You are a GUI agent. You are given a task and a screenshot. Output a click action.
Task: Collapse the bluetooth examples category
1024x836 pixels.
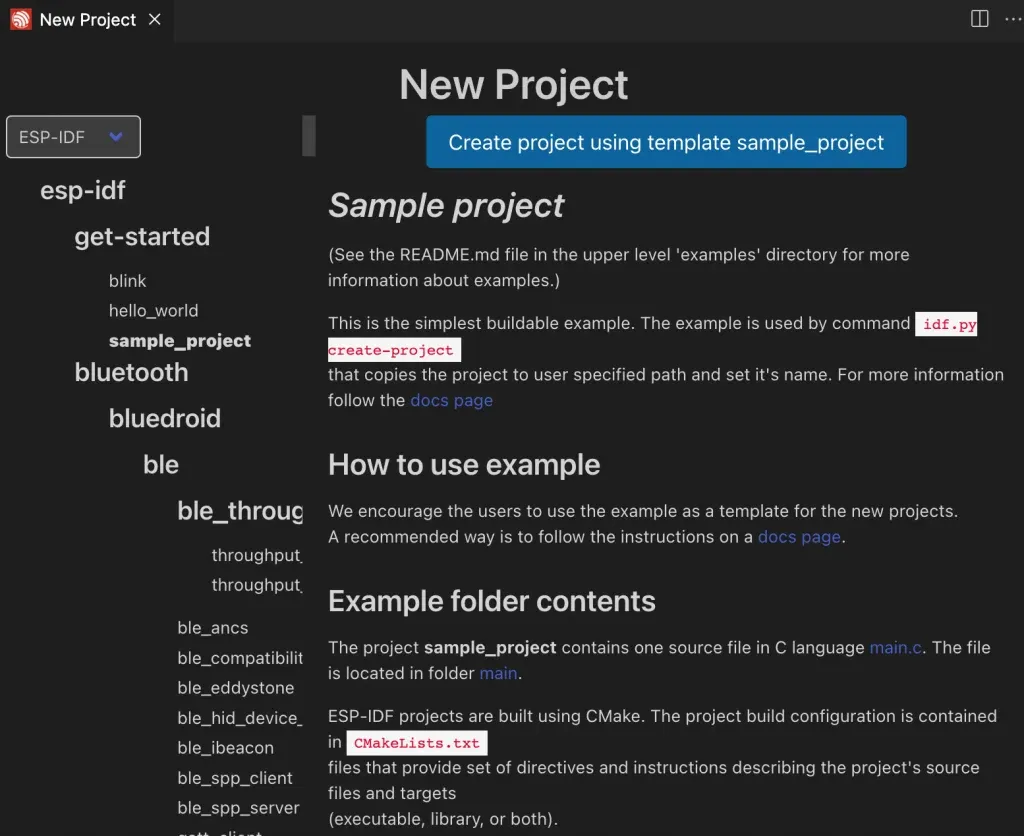click(131, 372)
